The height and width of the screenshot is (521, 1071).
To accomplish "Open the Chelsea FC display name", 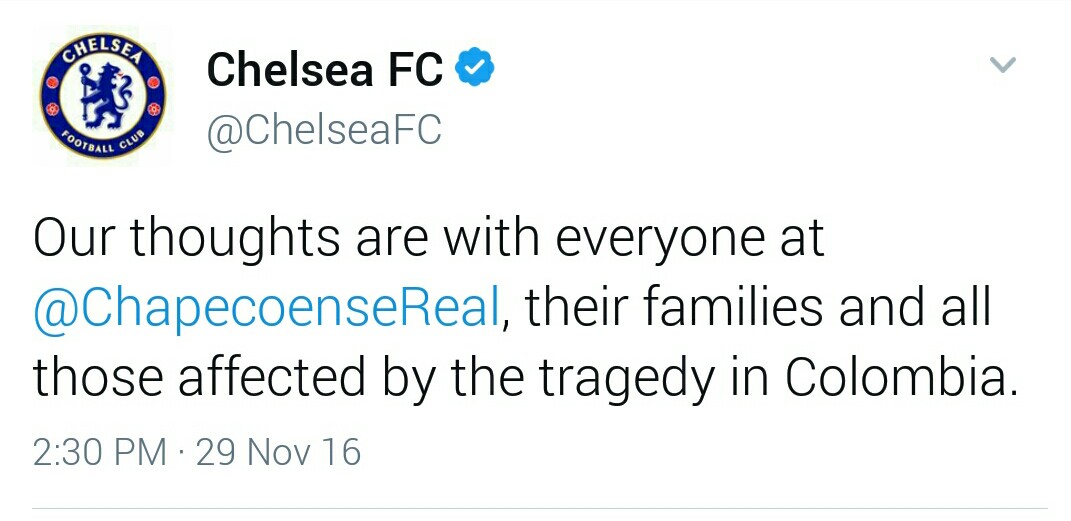I will (325, 70).
